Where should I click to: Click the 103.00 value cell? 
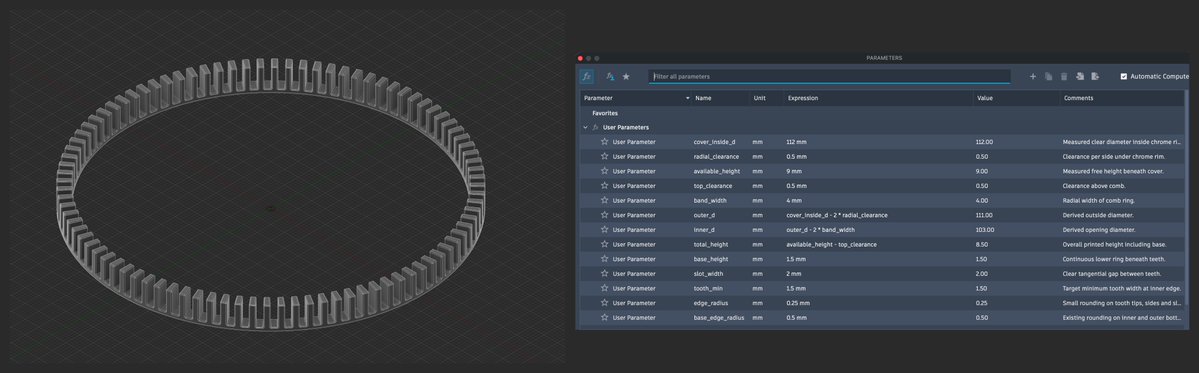(x=985, y=229)
